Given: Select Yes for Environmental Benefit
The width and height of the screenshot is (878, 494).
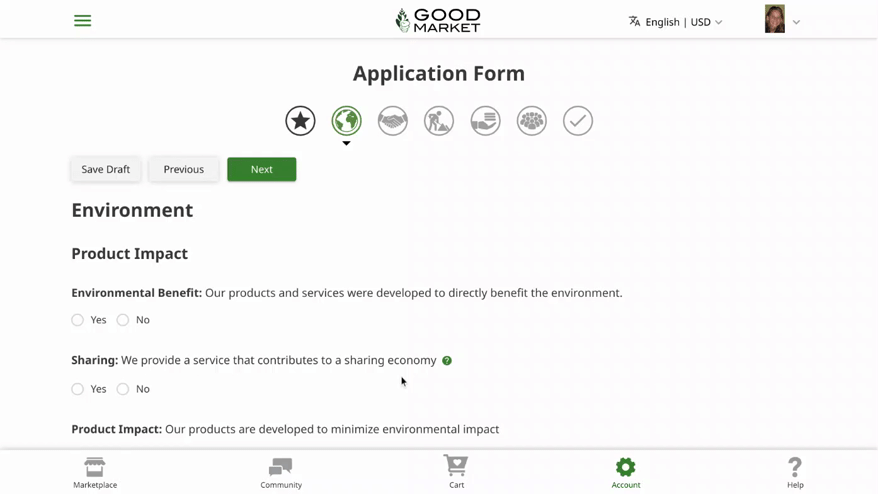Looking at the screenshot, I should [x=78, y=320].
